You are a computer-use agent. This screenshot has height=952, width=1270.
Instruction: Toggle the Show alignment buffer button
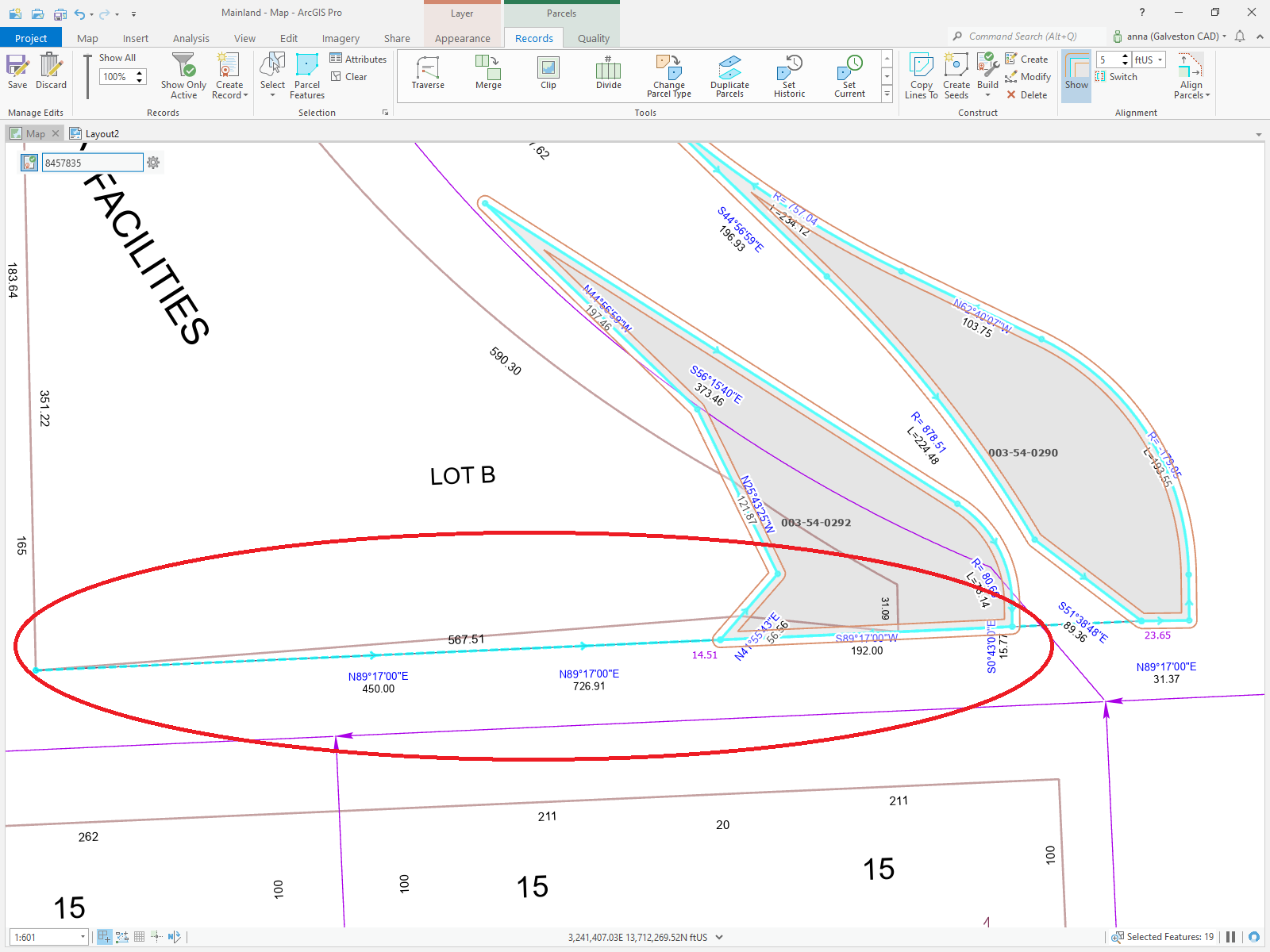(1076, 76)
